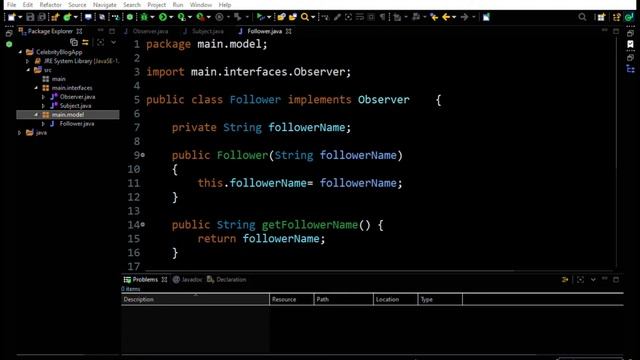Open the File menu
This screenshot has width=640, height=360.
click(11, 5)
